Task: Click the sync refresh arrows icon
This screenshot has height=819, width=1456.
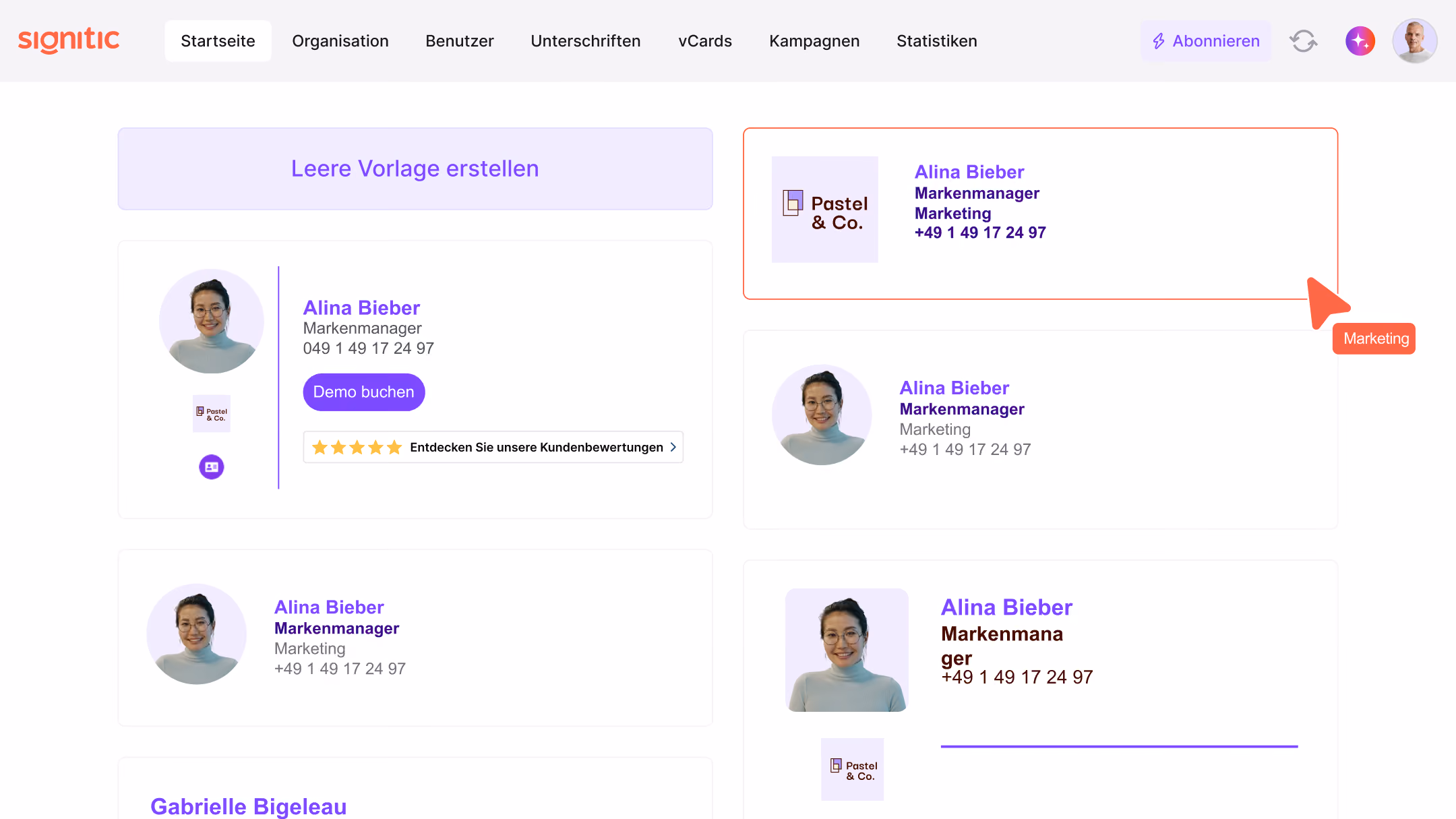Action: coord(1304,41)
